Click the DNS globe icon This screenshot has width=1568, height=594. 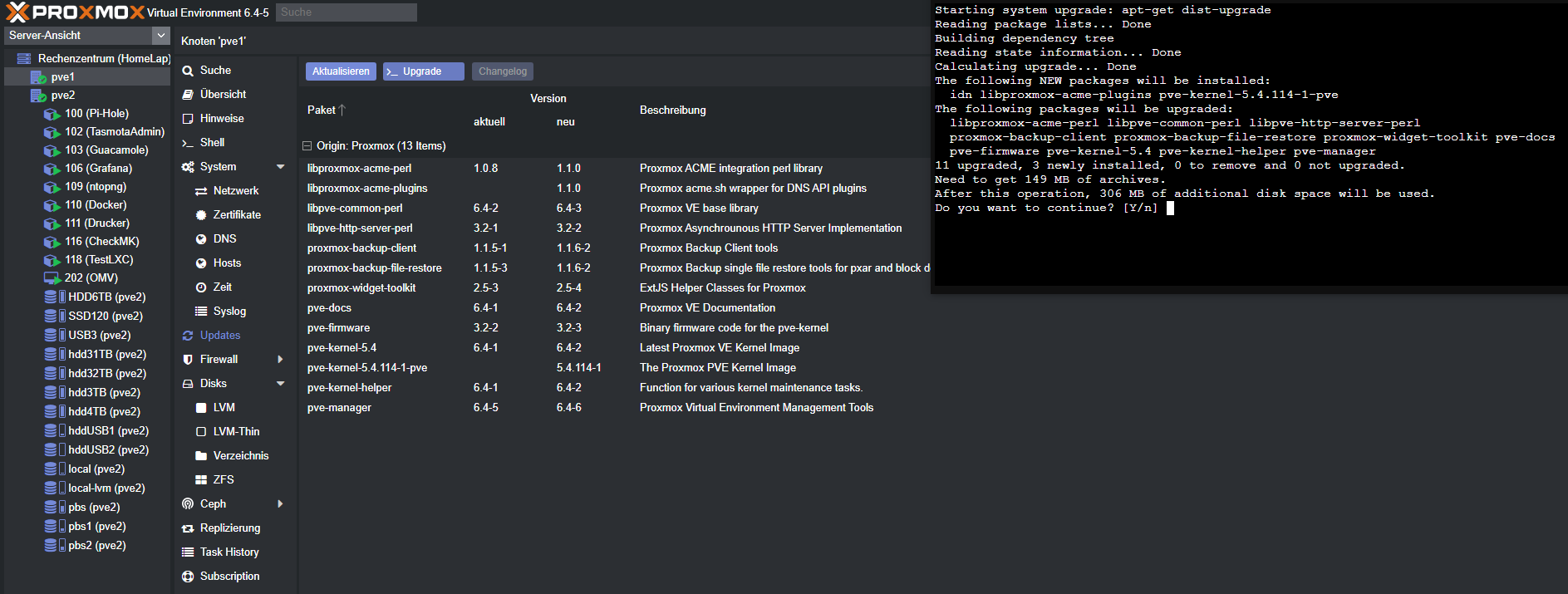coord(201,239)
